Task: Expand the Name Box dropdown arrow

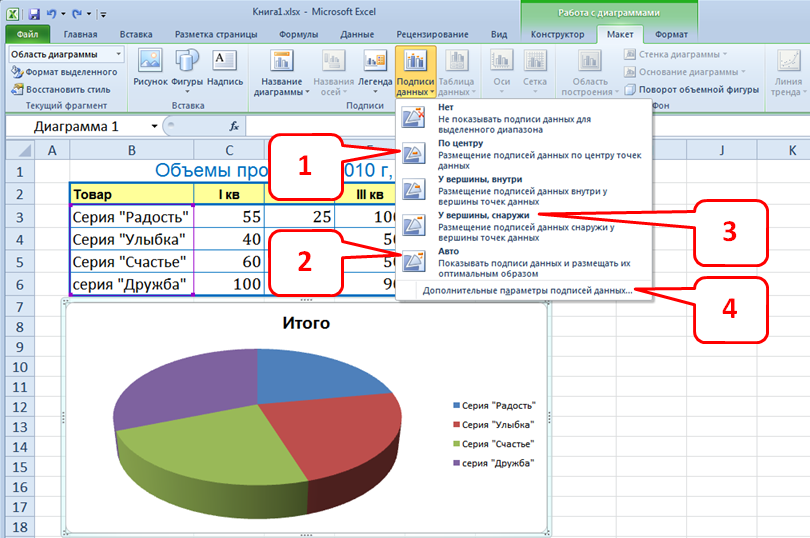Action: click(x=154, y=127)
